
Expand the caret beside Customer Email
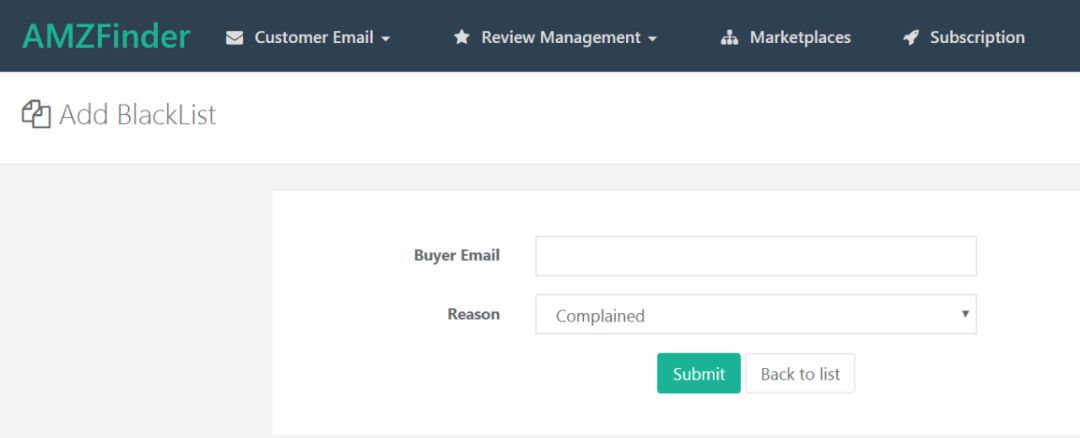[386, 39]
